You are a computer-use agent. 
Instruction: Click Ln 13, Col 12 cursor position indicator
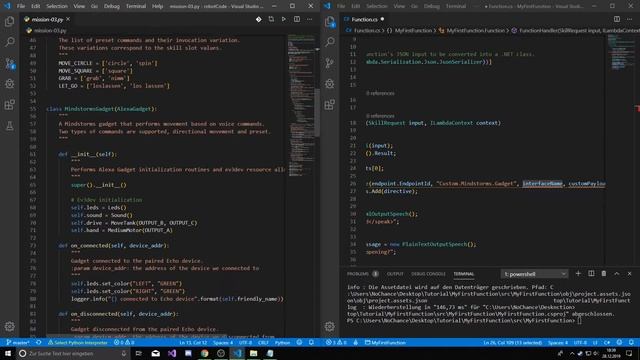pyautogui.click(x=193, y=342)
